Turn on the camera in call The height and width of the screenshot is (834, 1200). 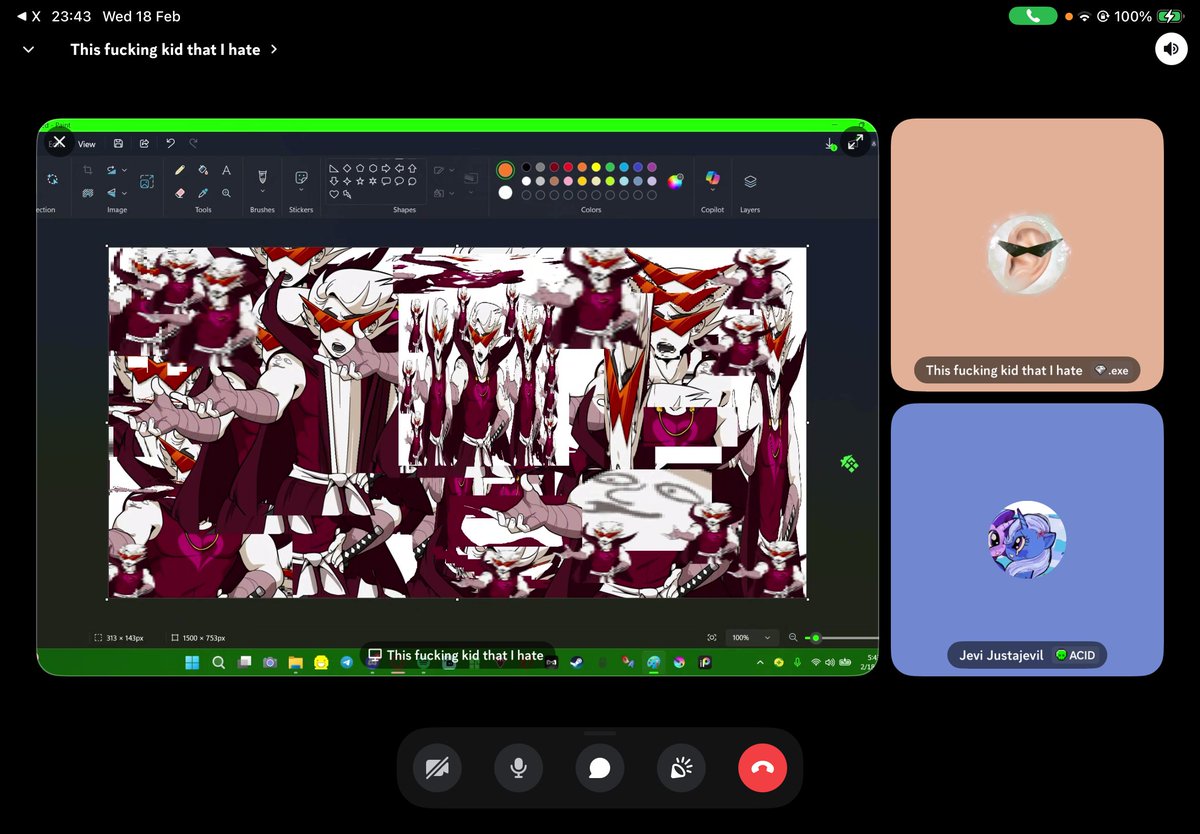[x=437, y=767]
